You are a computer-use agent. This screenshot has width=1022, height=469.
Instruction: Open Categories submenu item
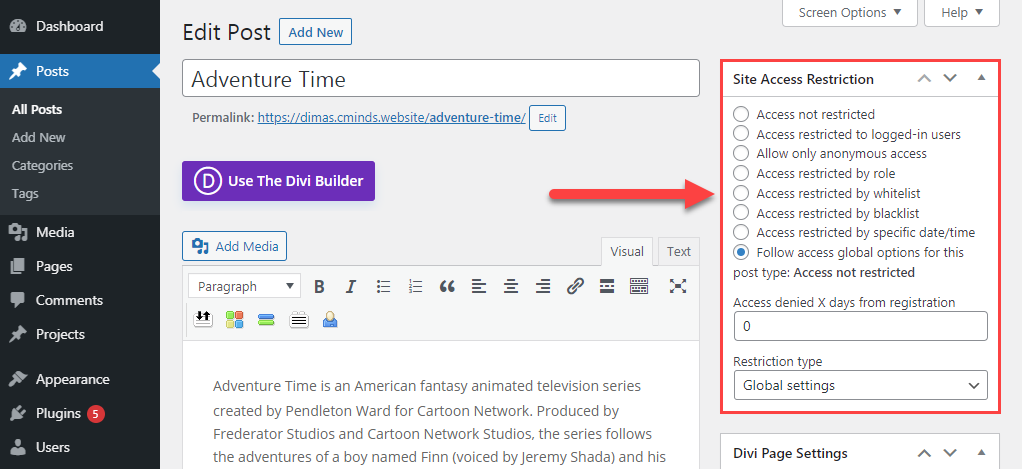click(x=42, y=165)
